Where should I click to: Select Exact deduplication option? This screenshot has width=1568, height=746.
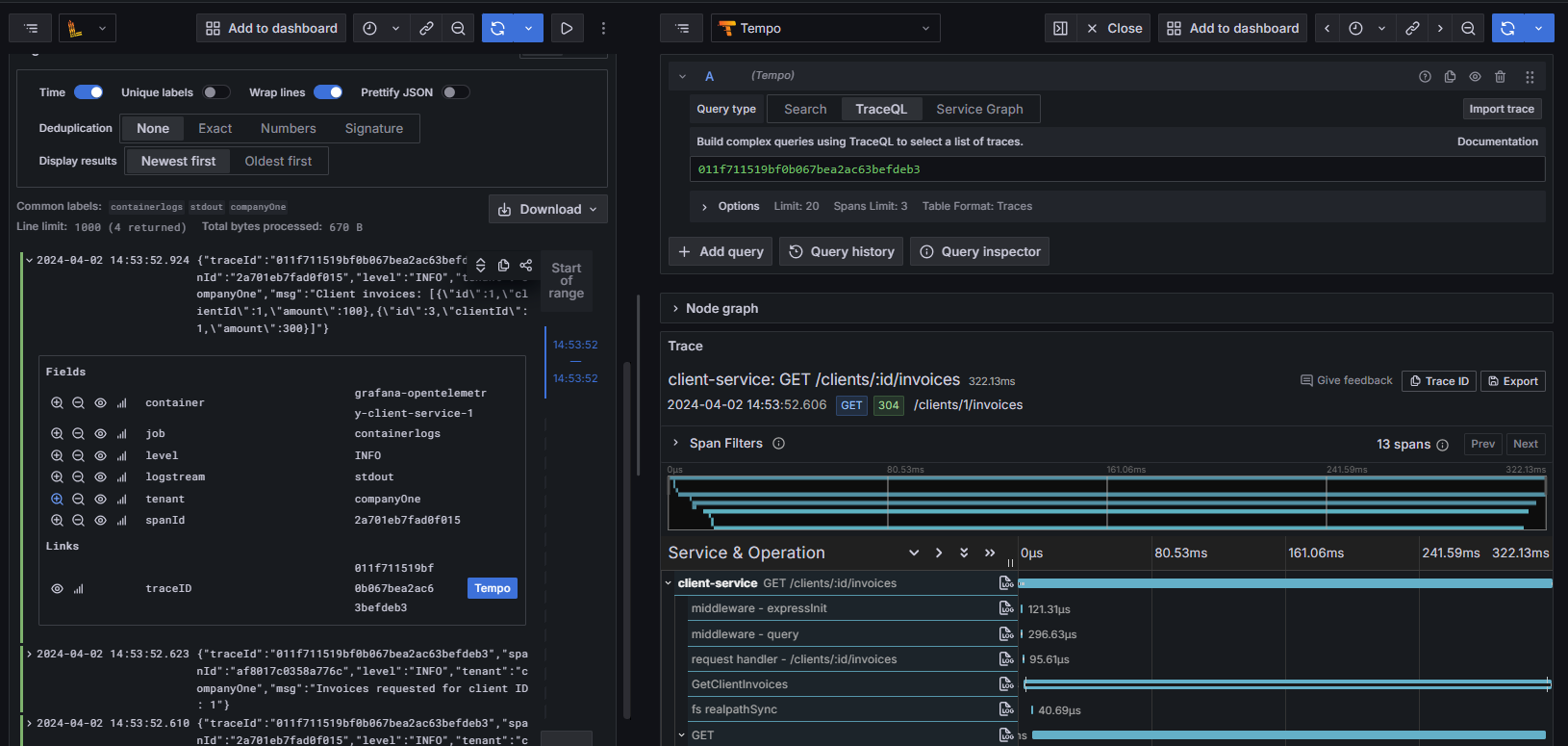pos(215,128)
